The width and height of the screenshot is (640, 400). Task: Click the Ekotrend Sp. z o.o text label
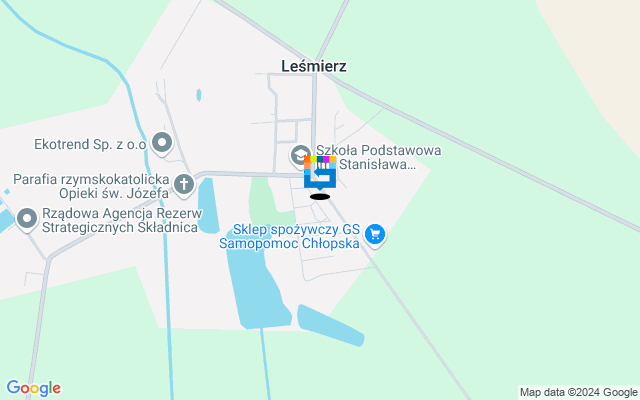tap(90, 144)
